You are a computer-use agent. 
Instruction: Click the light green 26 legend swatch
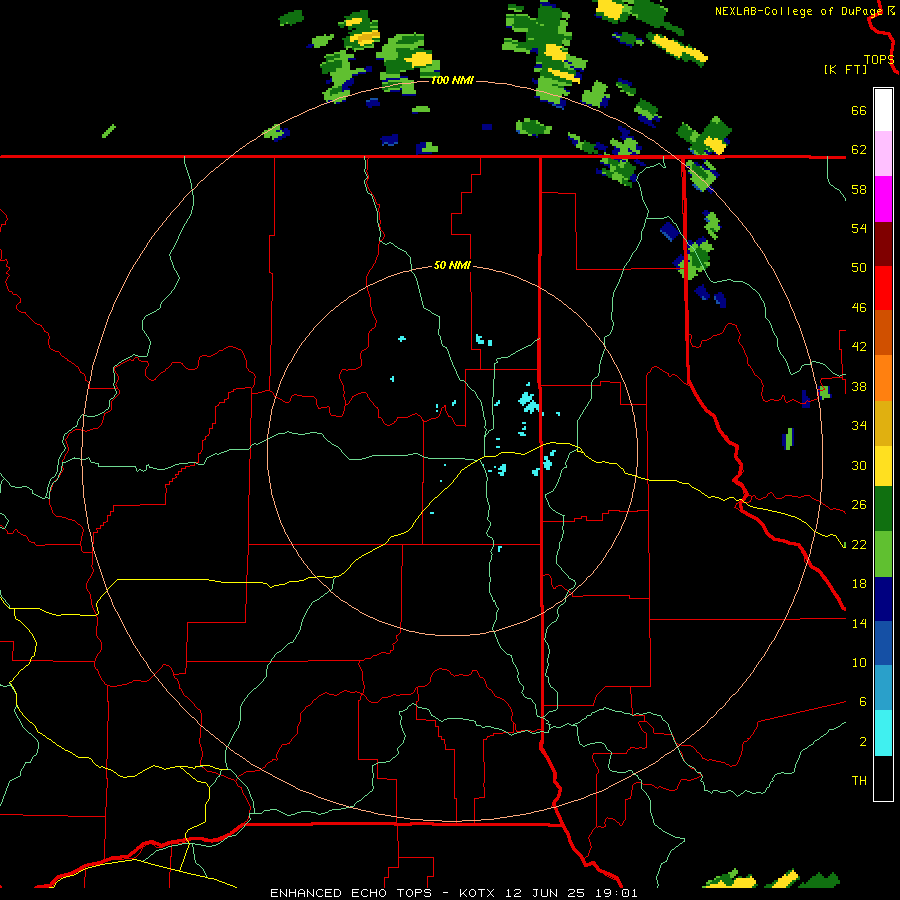tap(883, 554)
